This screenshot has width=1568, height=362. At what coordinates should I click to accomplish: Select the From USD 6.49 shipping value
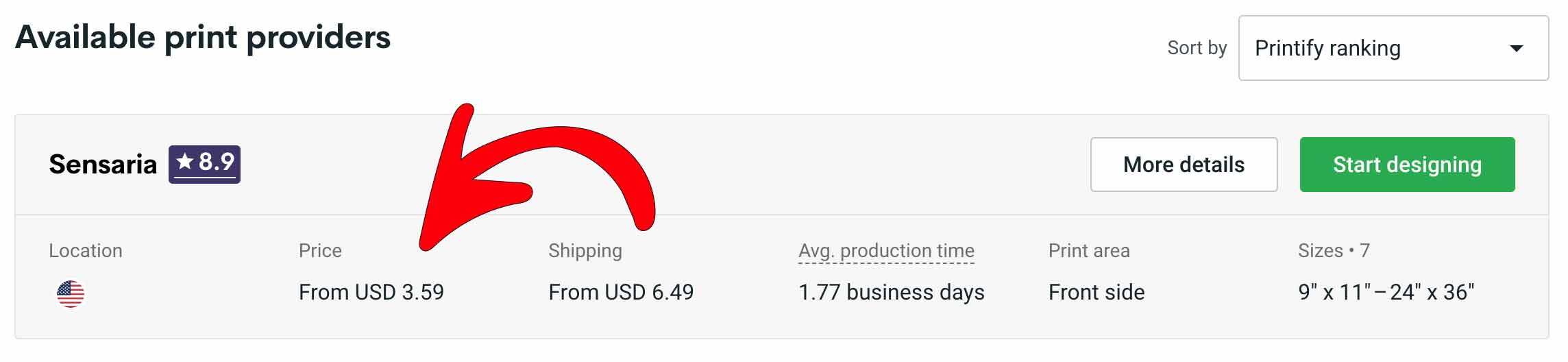(621, 293)
